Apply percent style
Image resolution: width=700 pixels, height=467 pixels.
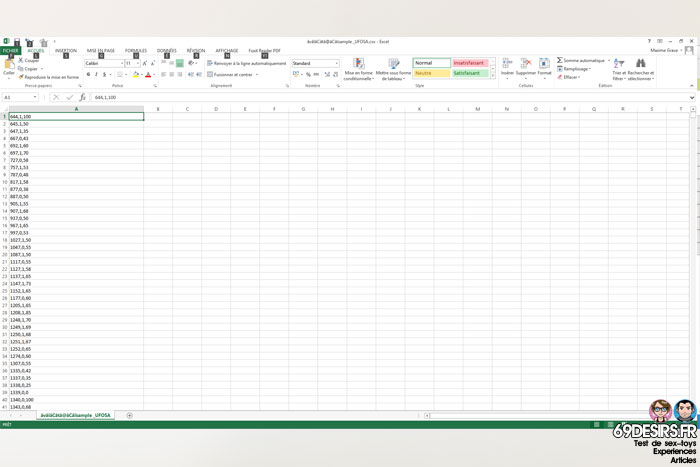pos(308,75)
